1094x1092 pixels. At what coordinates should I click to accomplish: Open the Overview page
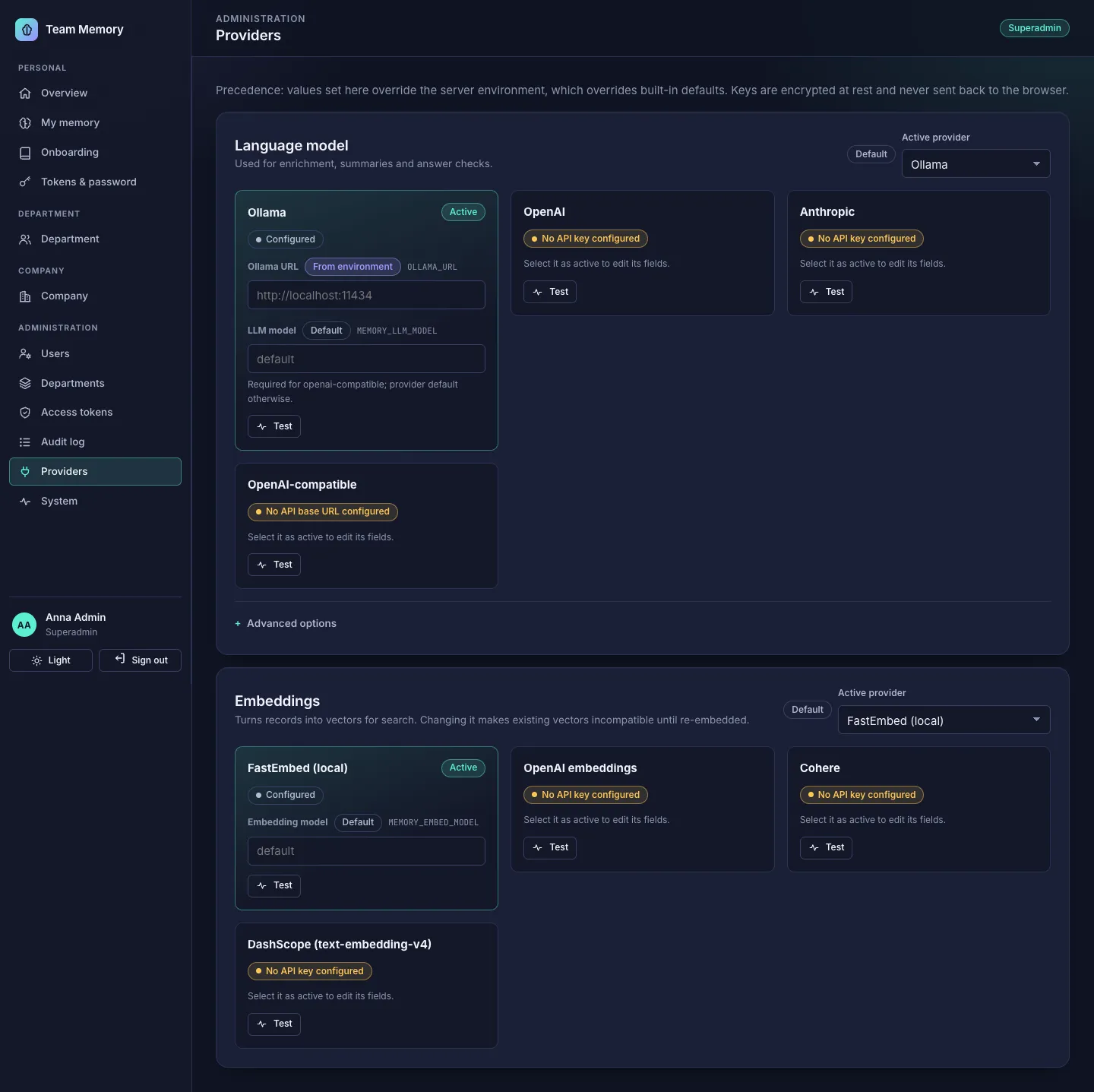(95, 93)
